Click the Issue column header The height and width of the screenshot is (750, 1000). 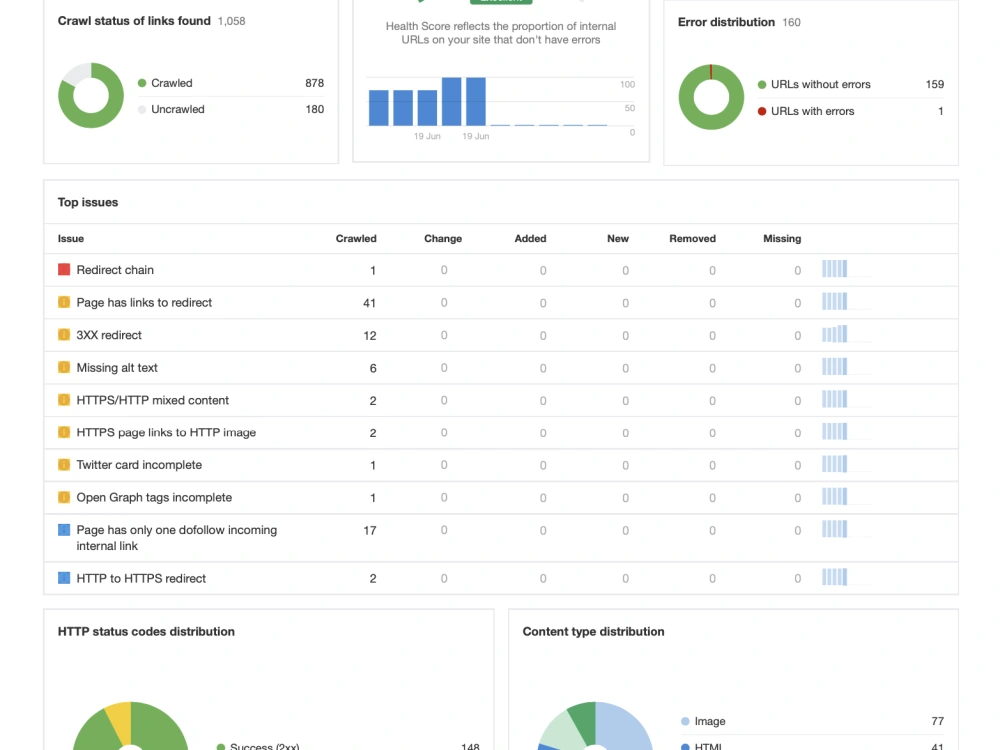coord(71,239)
